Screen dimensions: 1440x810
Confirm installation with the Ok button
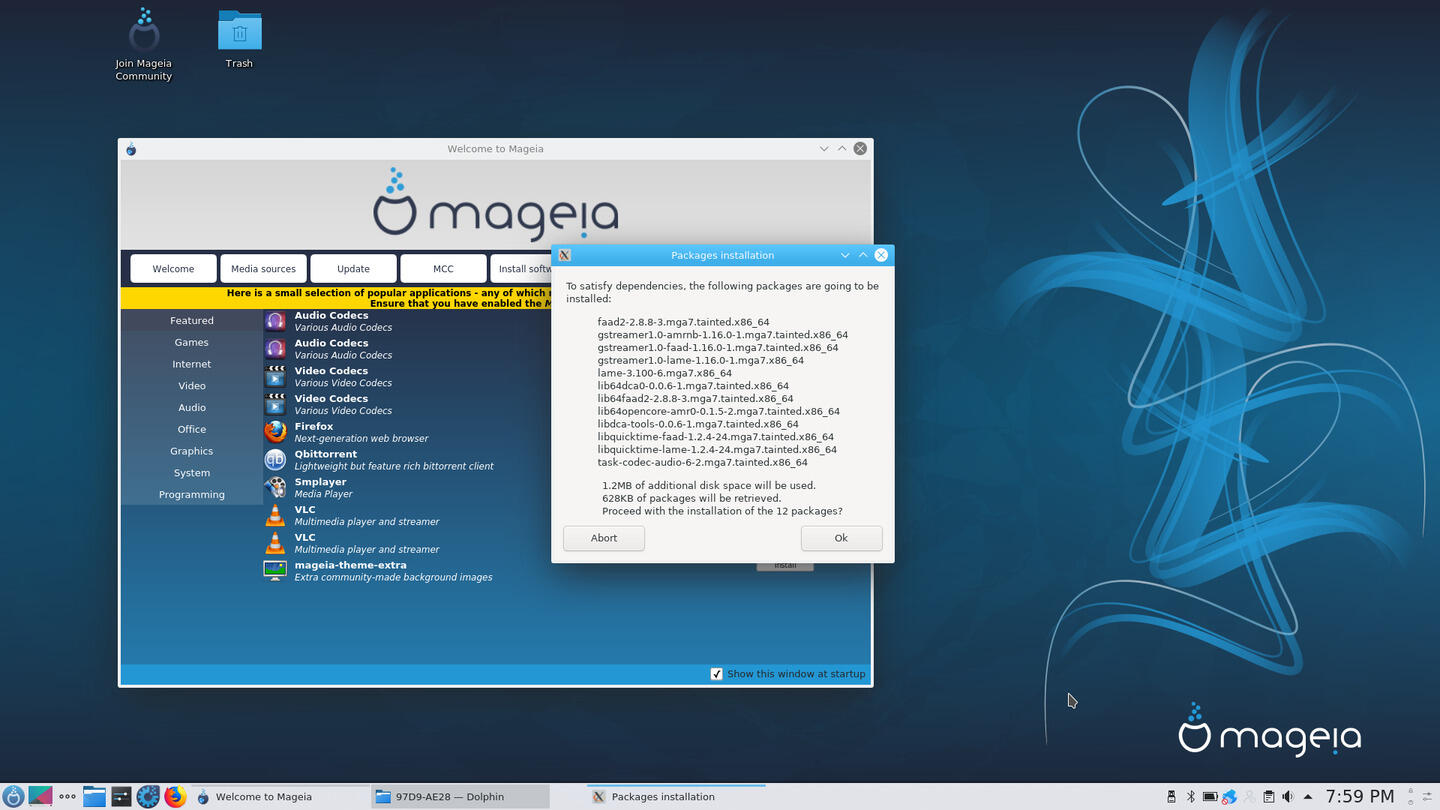click(841, 538)
